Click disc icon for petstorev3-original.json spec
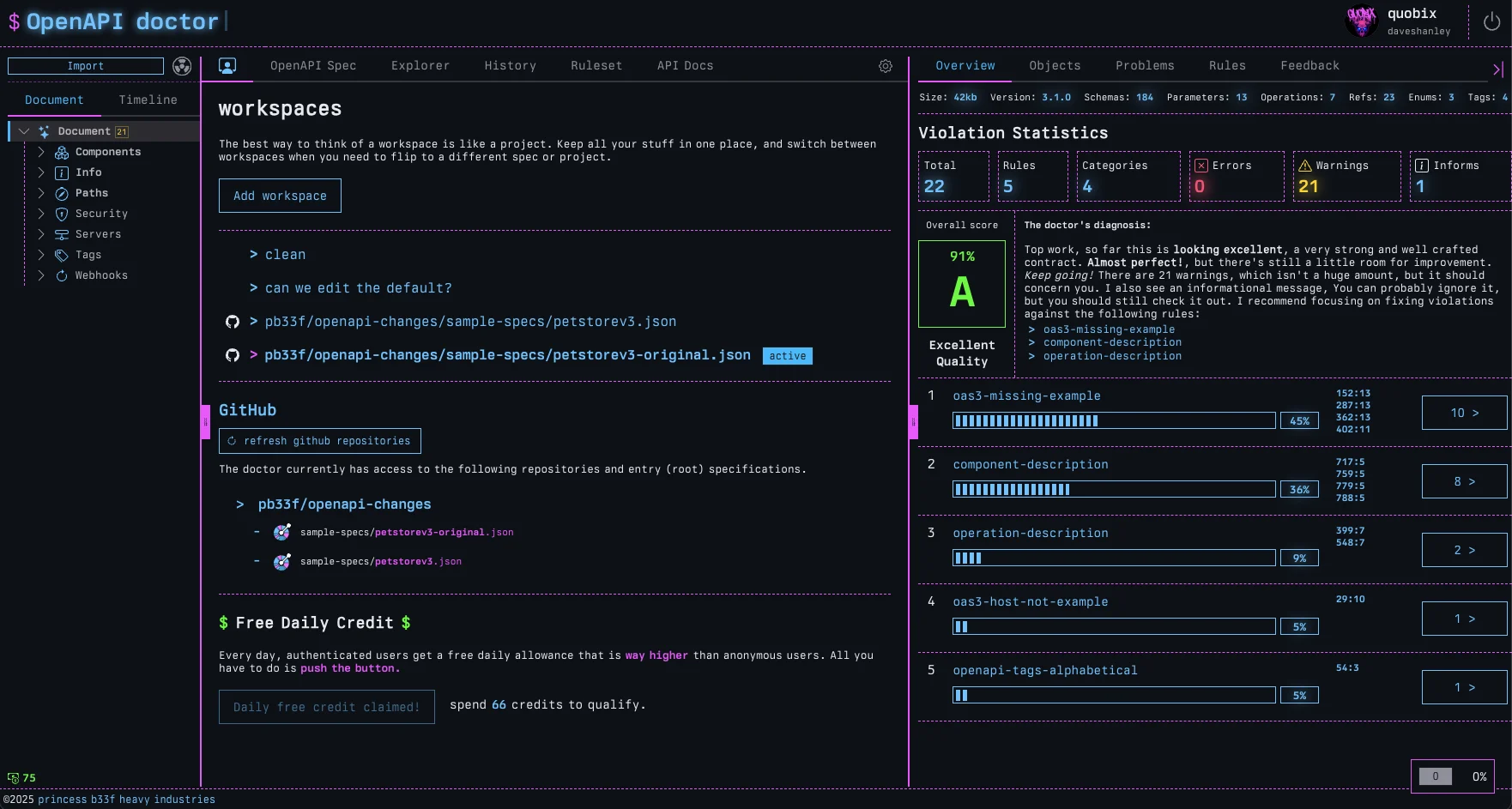Screen dimensions: 1512x809 (281, 533)
